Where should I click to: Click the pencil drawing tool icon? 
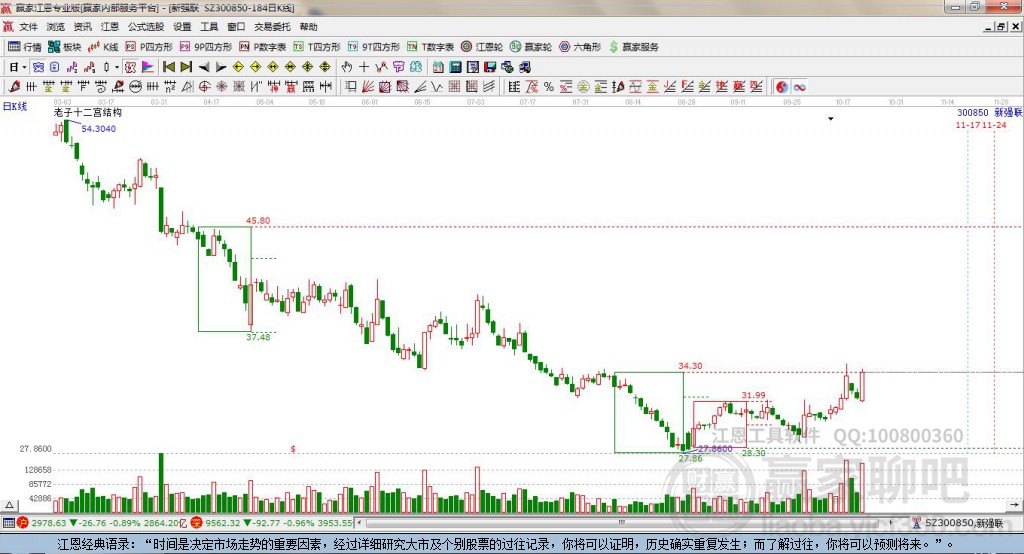[x=14, y=87]
